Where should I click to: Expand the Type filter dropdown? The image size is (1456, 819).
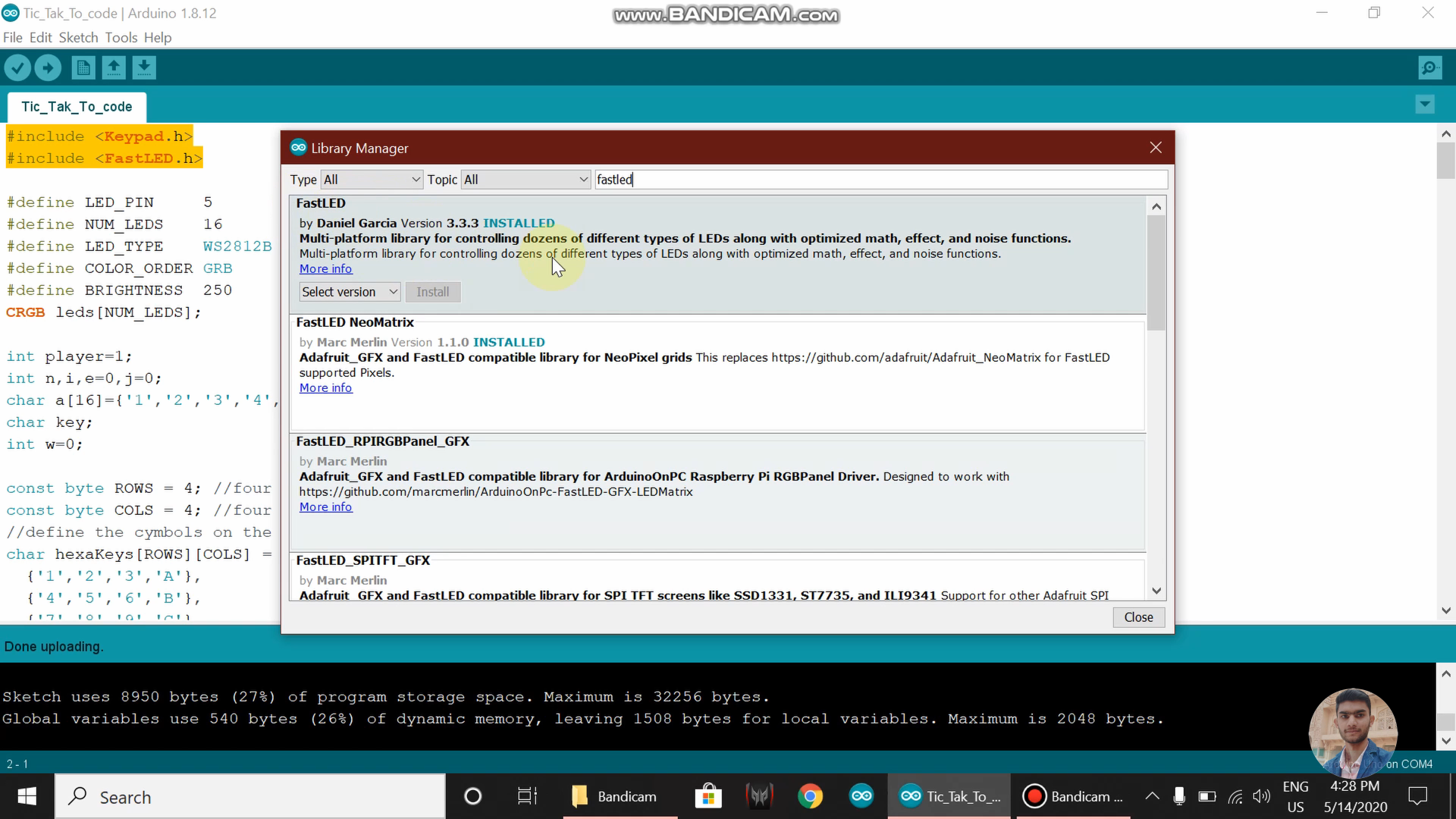pos(372,180)
